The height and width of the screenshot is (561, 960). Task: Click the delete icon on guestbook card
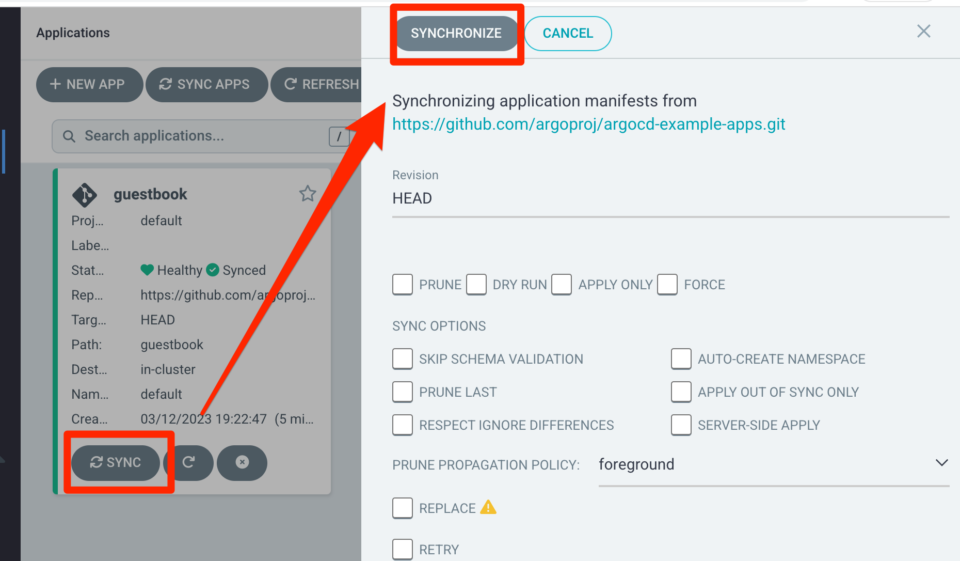point(242,462)
